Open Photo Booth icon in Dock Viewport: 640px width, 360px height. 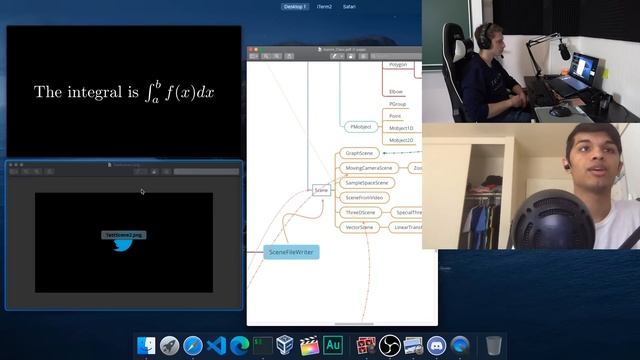[x=366, y=346]
